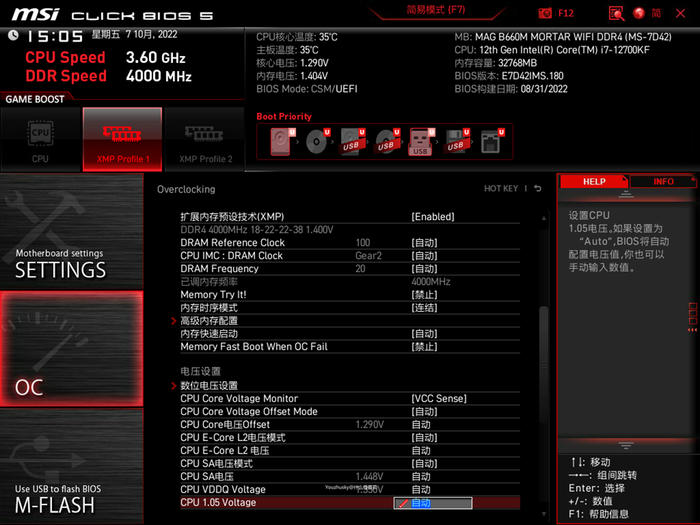Screen dimensions: 700x525
Task: Open the M-FLASH BIOS flash section
Action: (x=71, y=467)
